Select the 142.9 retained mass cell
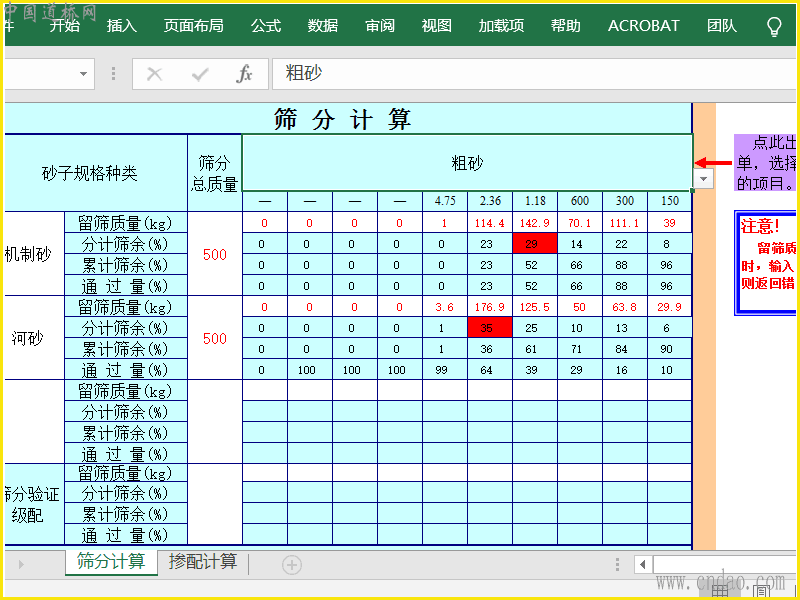Viewport: 800px width, 600px height. 535,223
